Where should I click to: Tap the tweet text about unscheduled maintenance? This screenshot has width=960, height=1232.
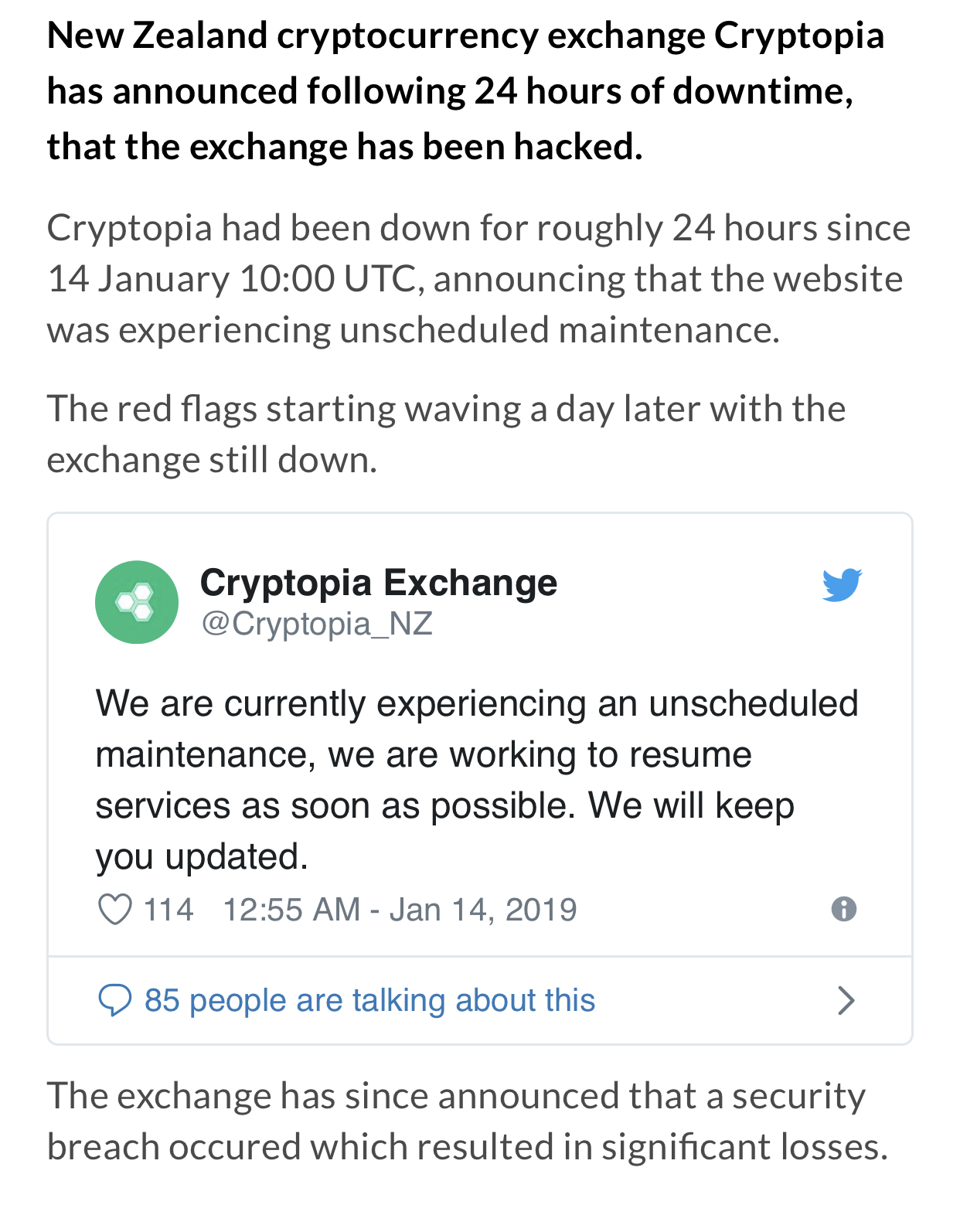click(x=477, y=780)
